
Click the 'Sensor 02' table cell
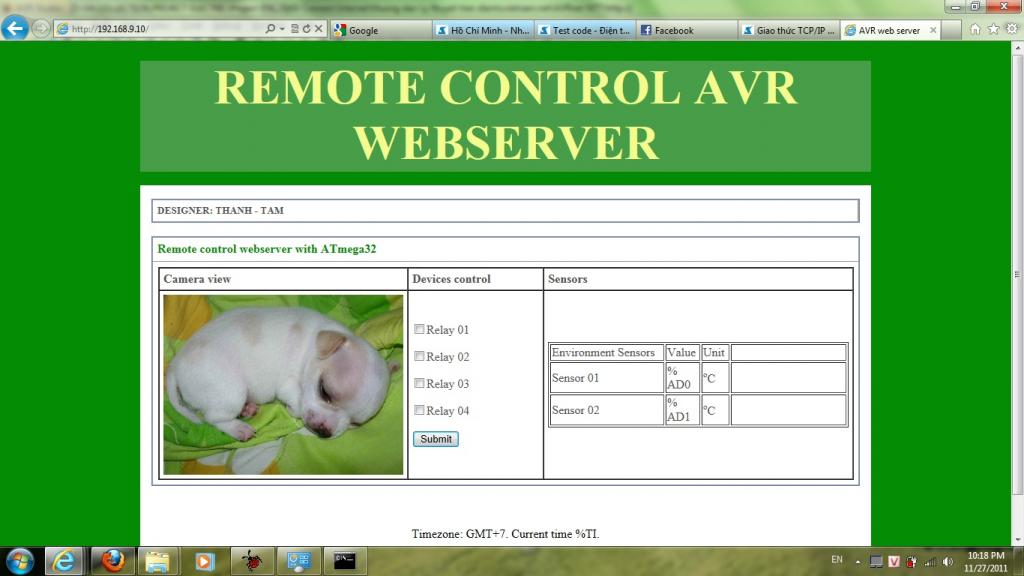pos(607,410)
